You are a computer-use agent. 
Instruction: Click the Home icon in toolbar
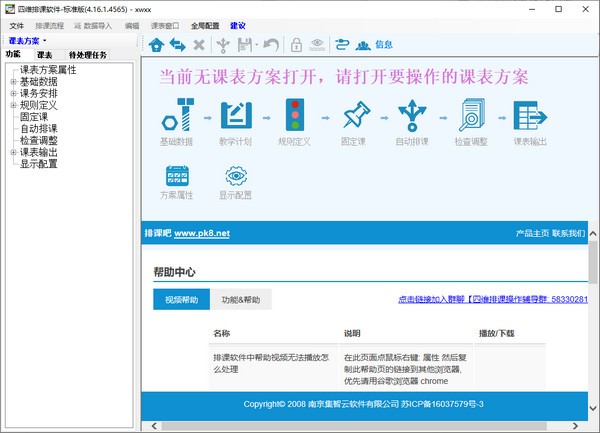[x=156, y=44]
